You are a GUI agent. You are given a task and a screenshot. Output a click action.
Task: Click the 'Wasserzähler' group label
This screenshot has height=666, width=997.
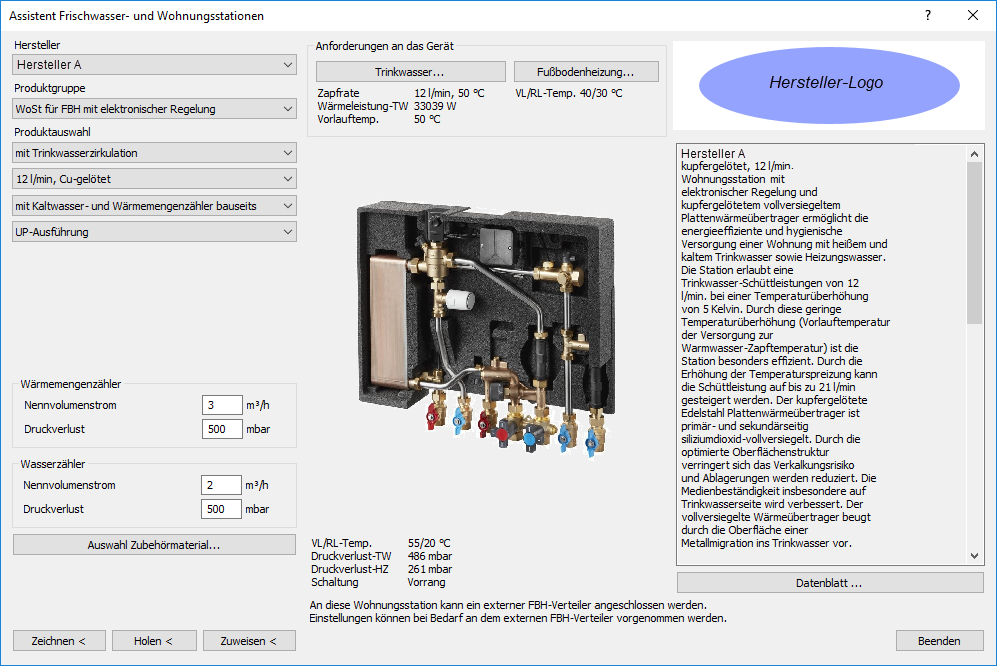coord(53,464)
